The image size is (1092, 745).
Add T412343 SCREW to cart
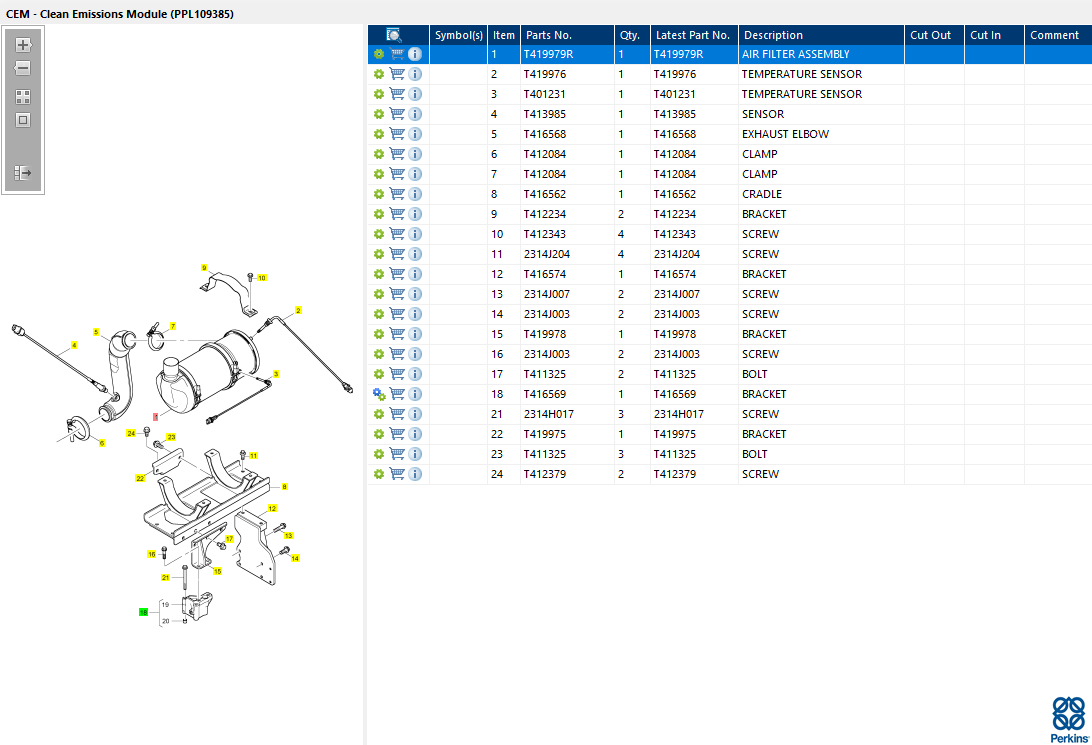[397, 234]
